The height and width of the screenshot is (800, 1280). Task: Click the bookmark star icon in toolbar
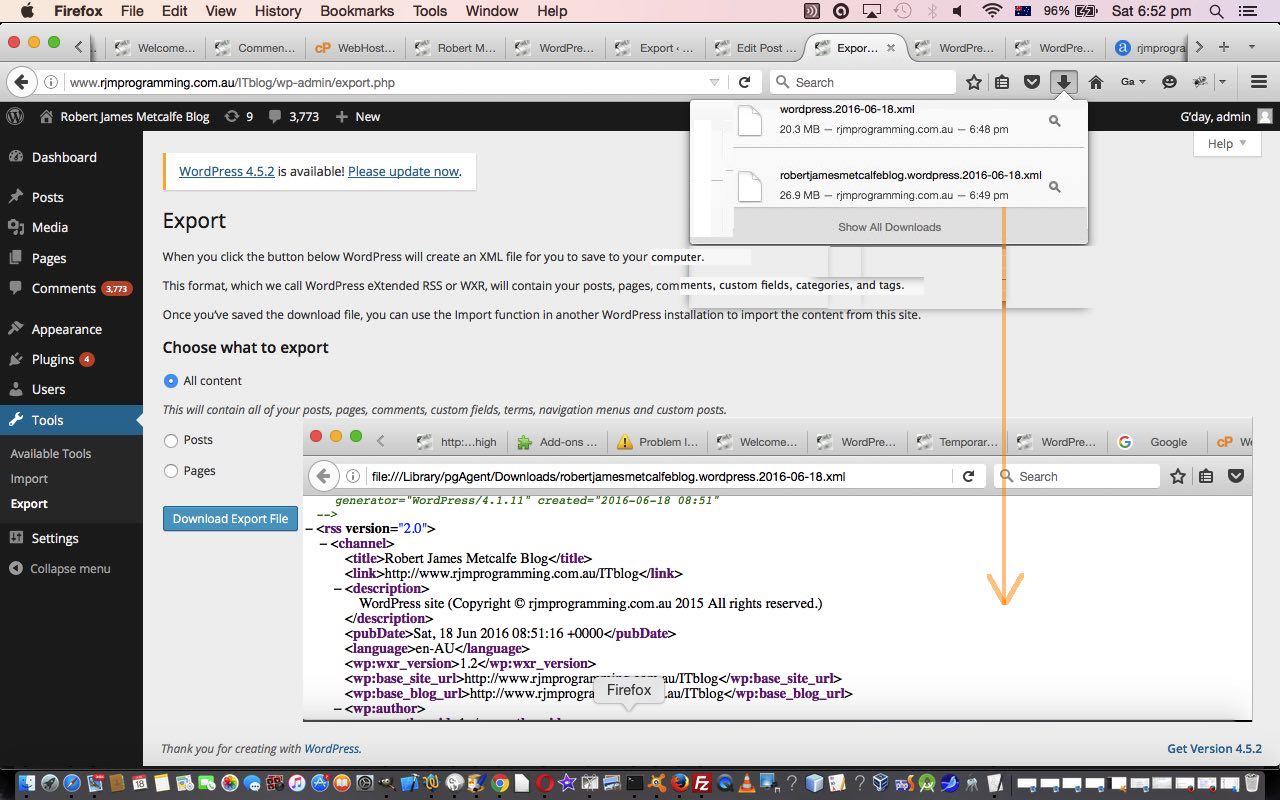click(x=973, y=82)
